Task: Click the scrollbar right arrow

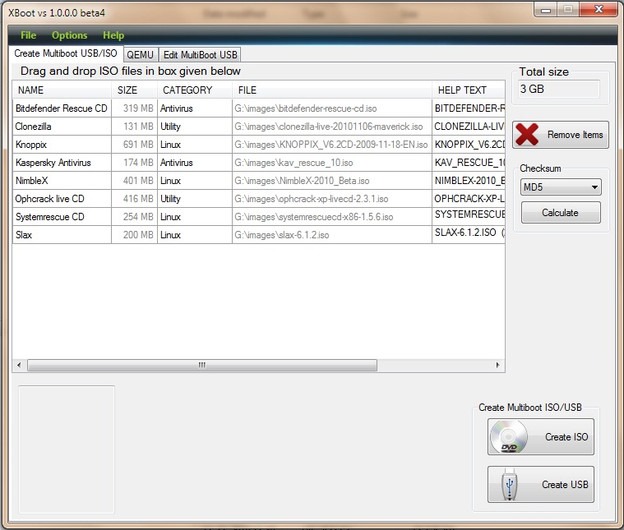Action: [x=497, y=365]
